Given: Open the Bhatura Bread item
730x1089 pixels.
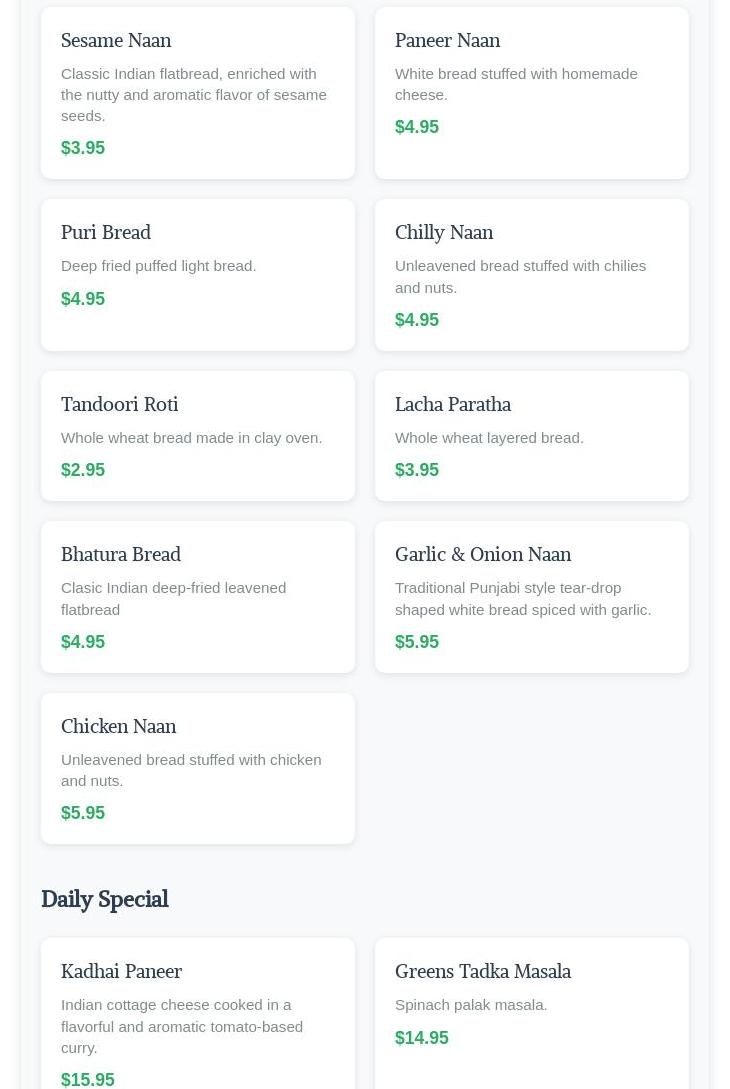Looking at the screenshot, I should [121, 554].
